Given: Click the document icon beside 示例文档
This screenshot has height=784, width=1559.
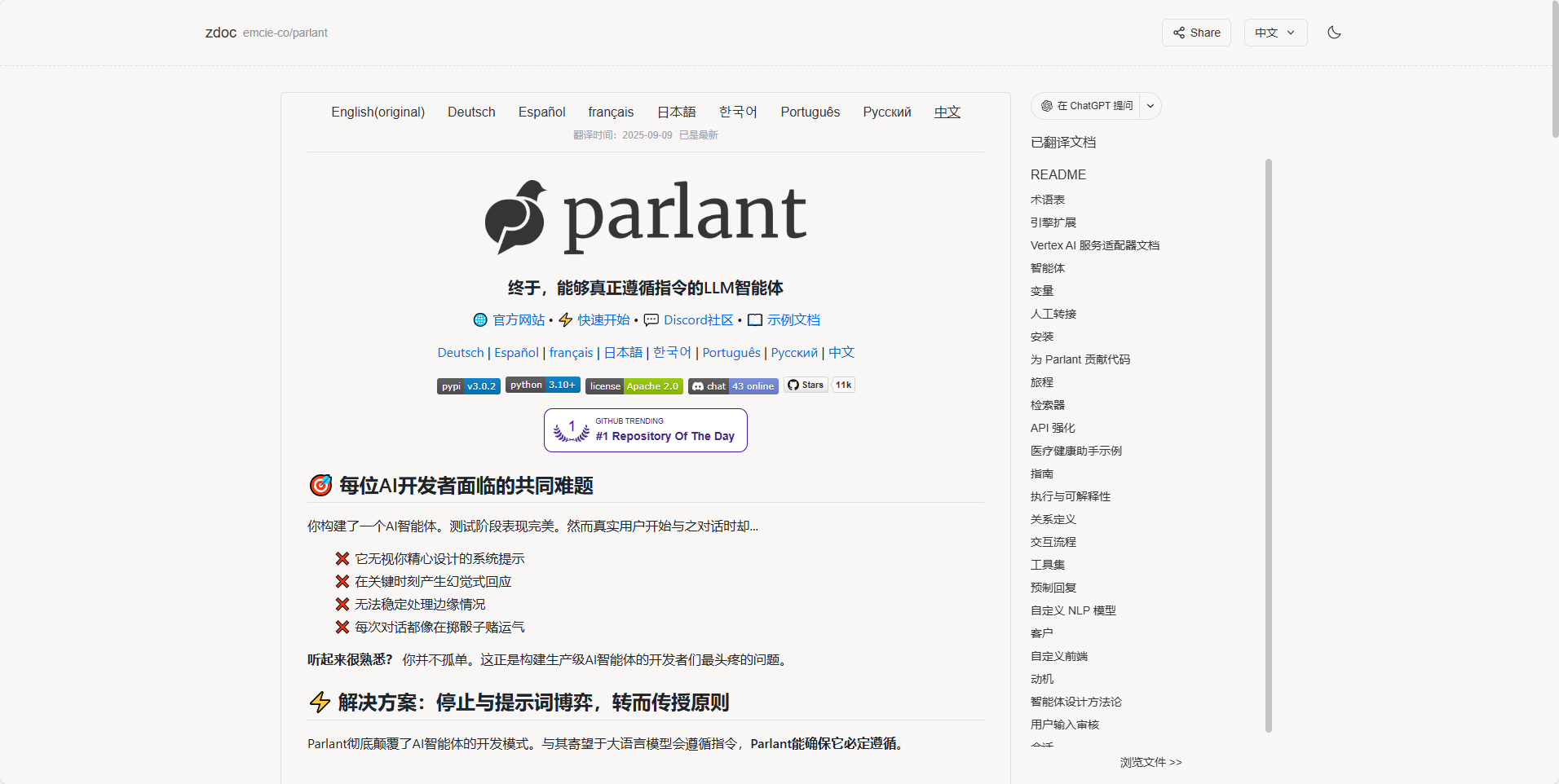Looking at the screenshot, I should pyautogui.click(x=755, y=319).
